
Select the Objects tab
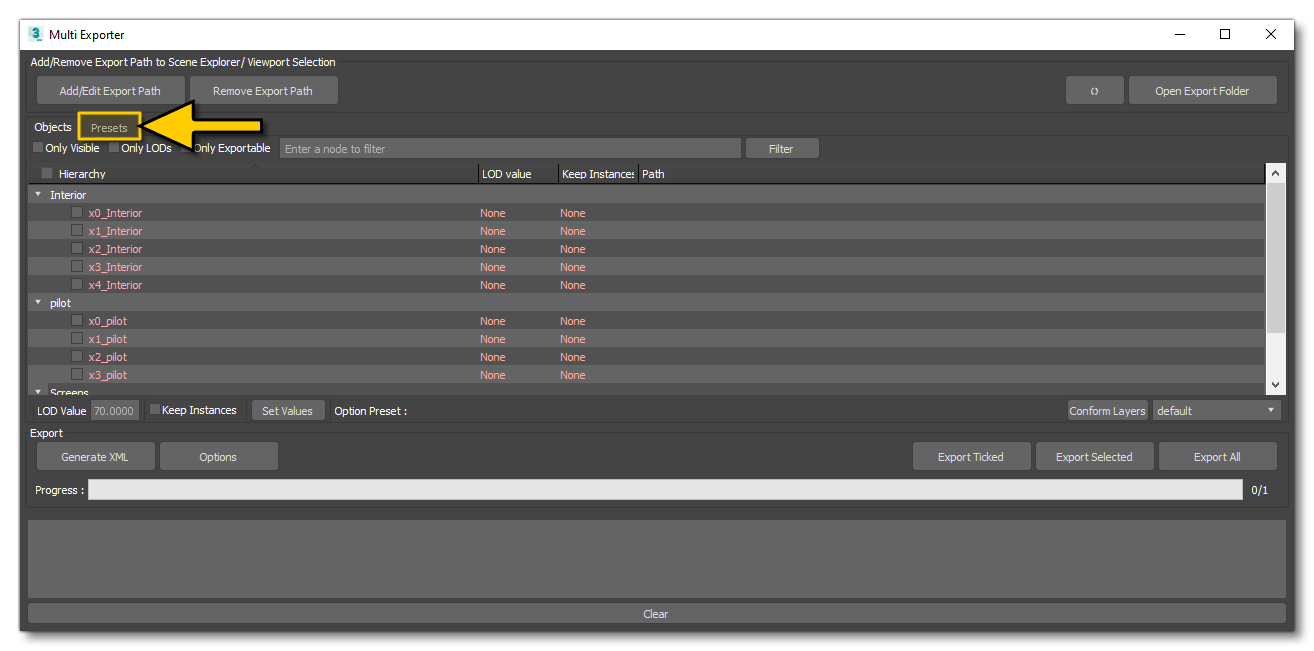click(x=53, y=128)
